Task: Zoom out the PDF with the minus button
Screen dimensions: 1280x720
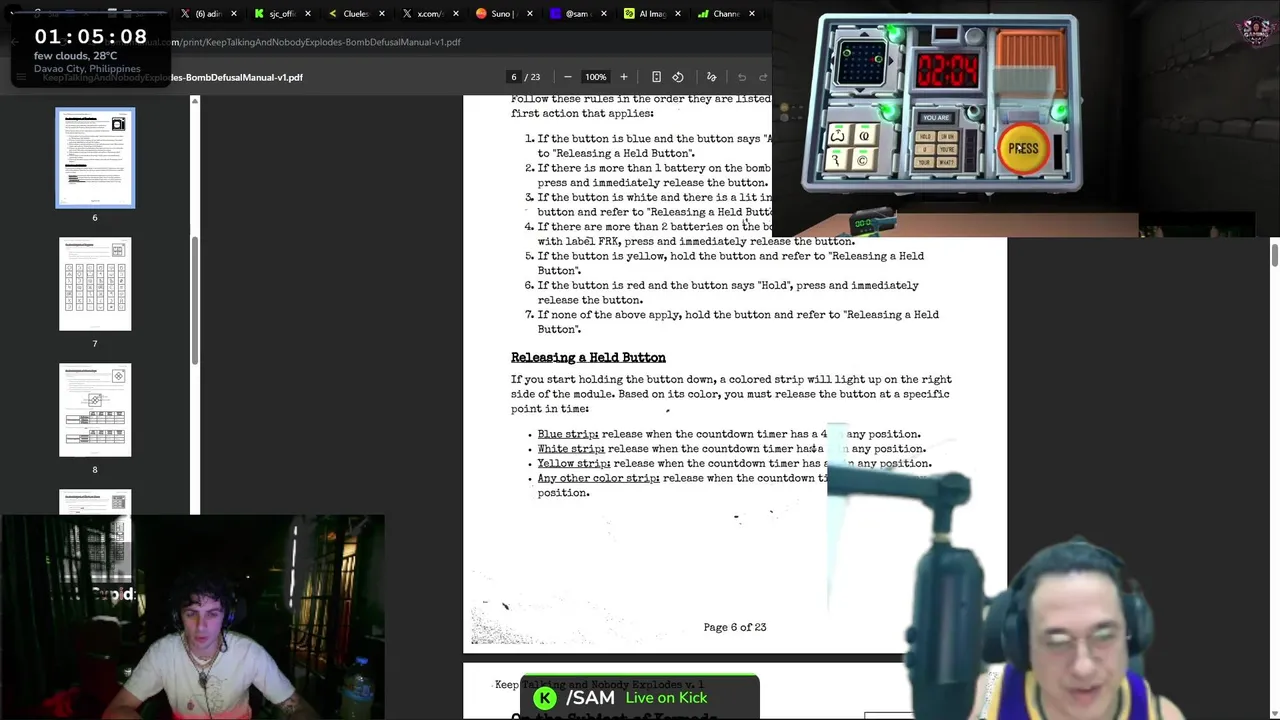Action: [x=568, y=77]
